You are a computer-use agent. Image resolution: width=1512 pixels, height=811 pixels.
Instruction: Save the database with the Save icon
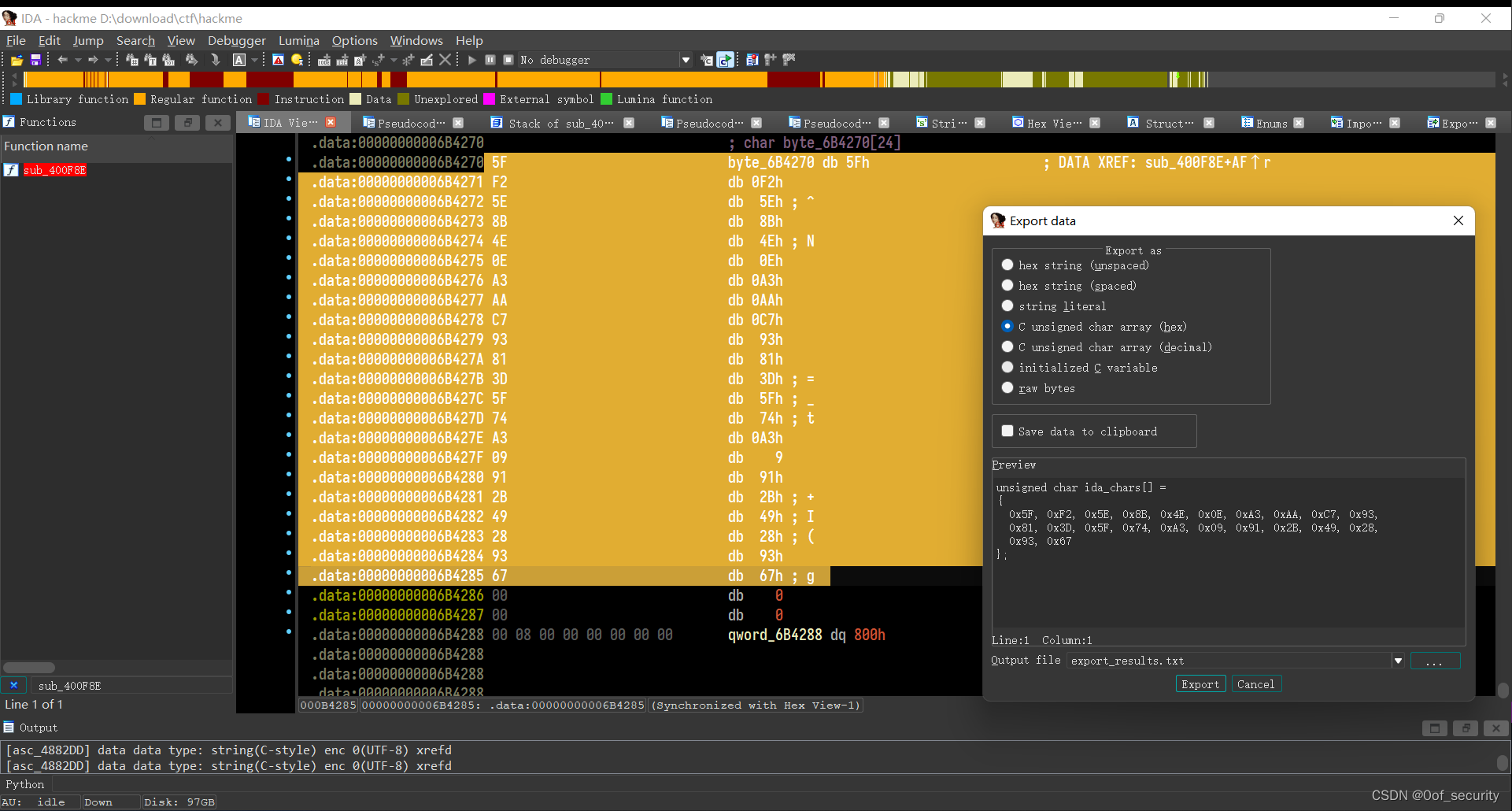(35, 60)
